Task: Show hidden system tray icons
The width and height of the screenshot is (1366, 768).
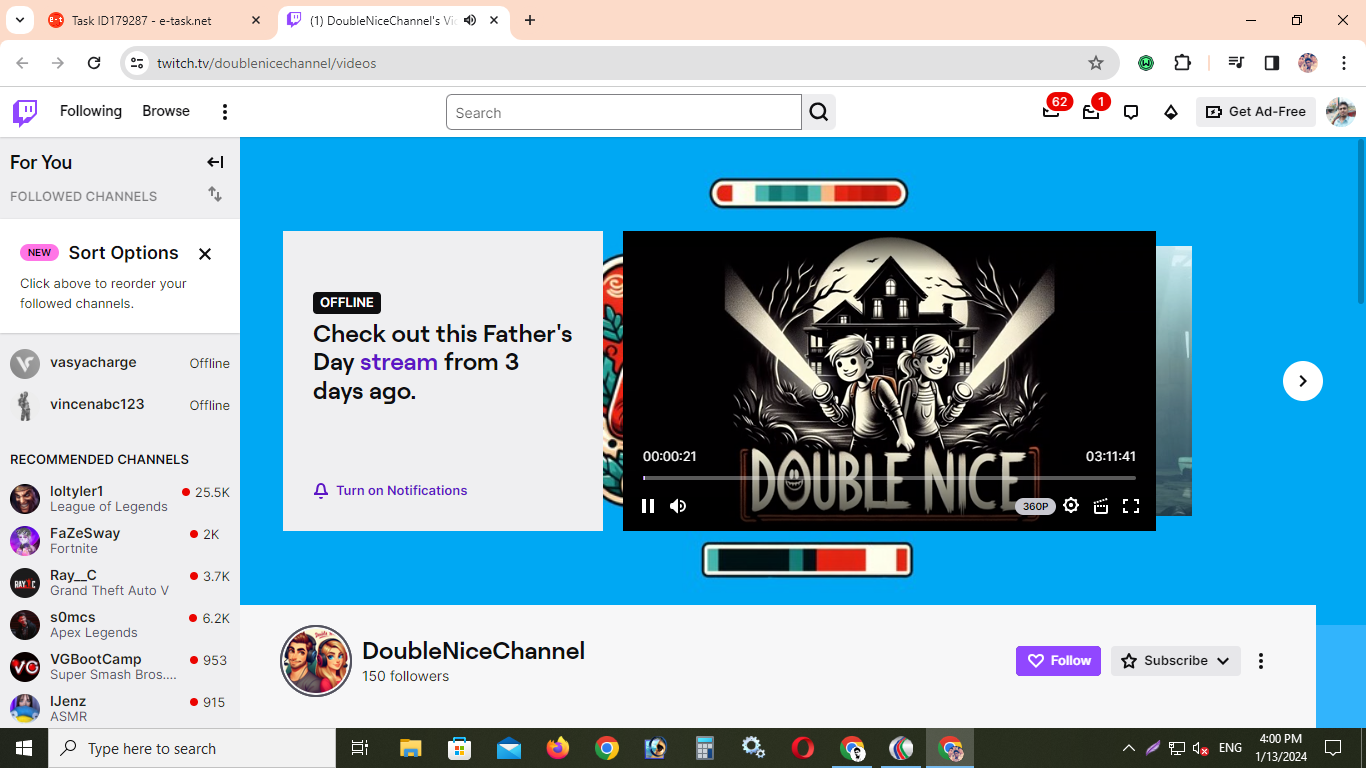Action: 1129,748
